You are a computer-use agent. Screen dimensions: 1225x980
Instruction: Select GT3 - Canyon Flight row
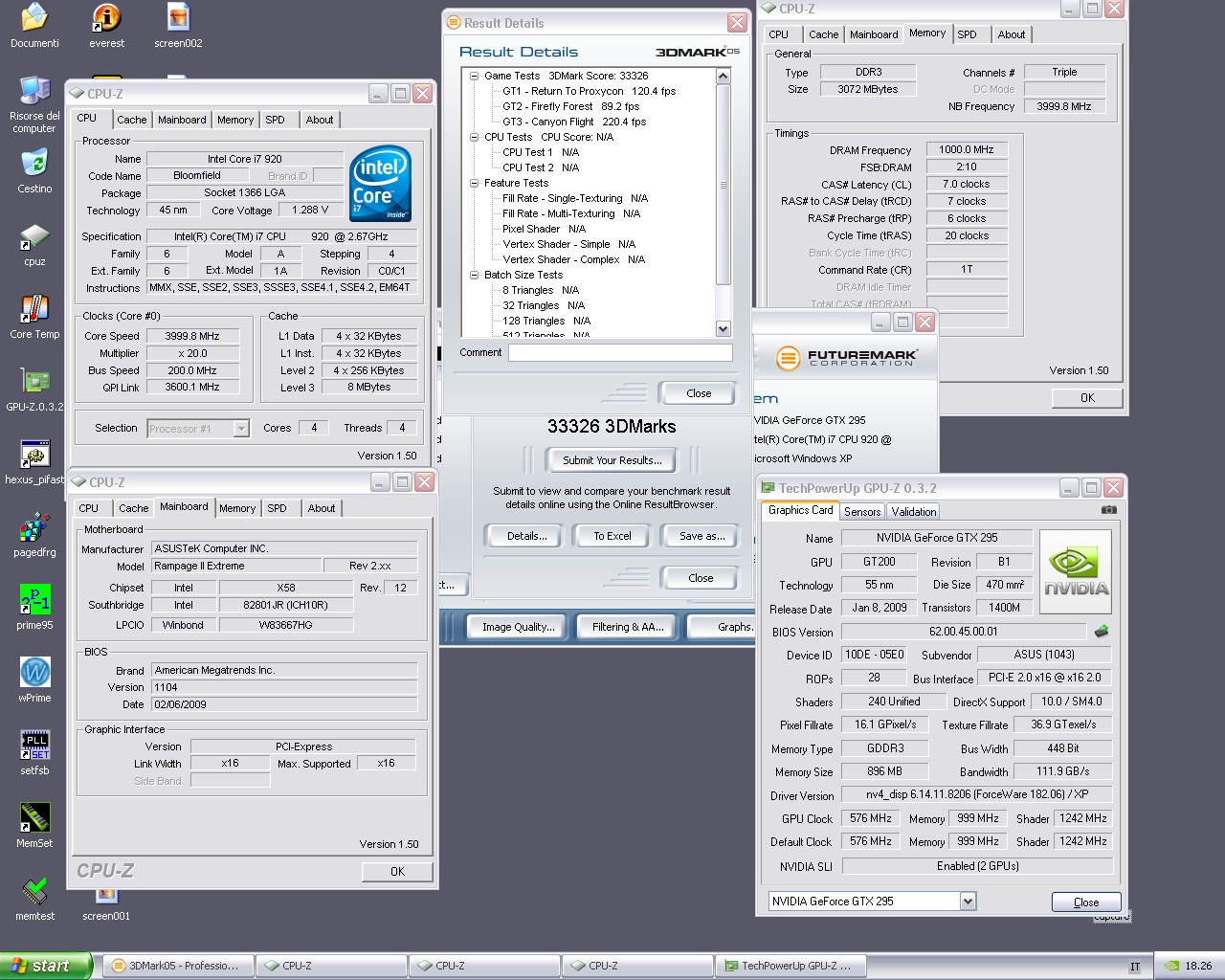(x=574, y=122)
